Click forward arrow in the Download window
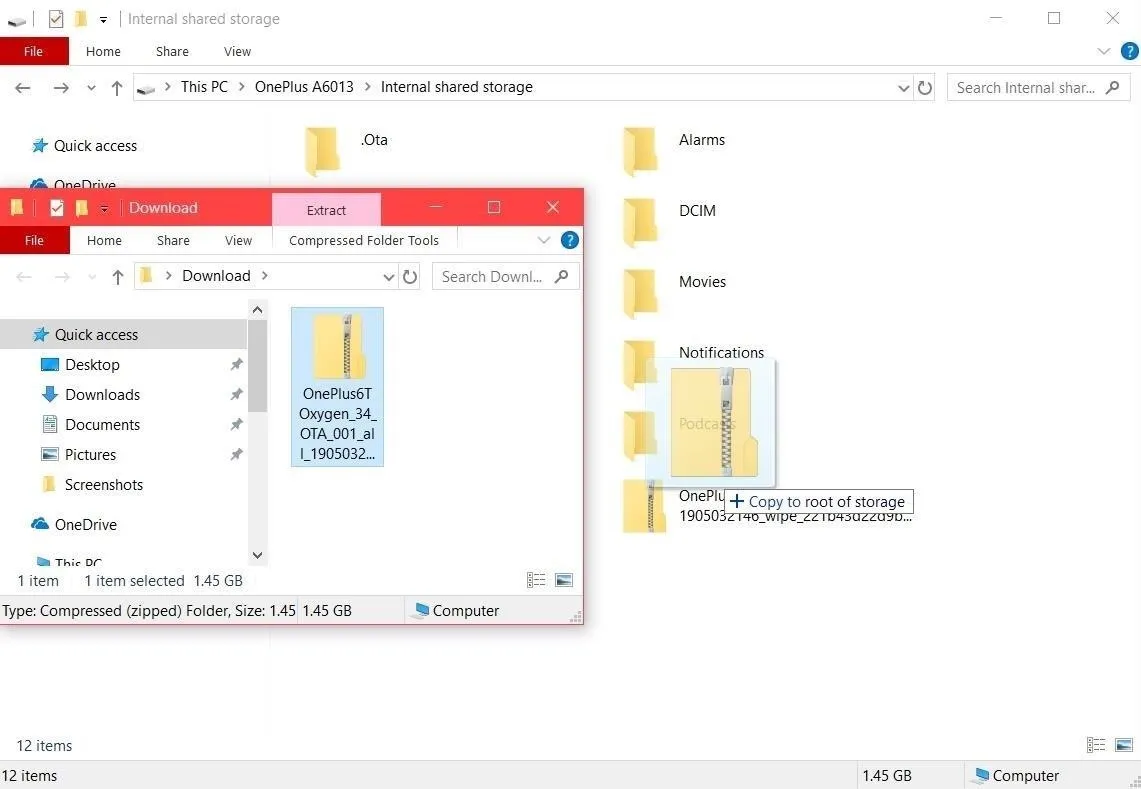 62,277
